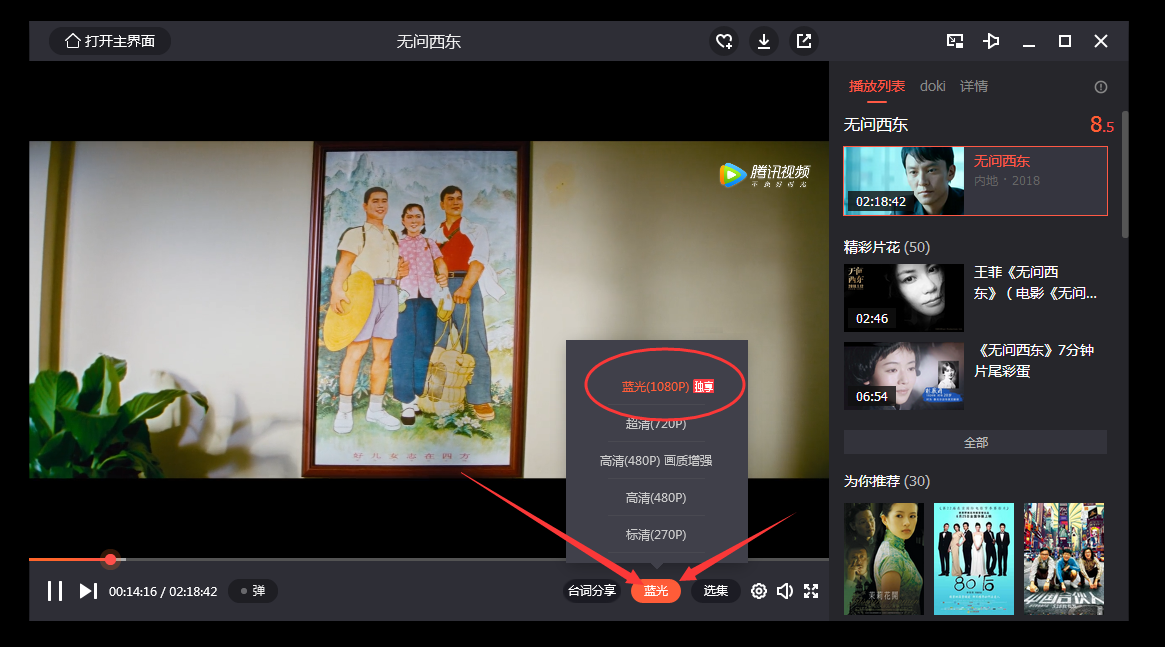Viewport: 1165px width, 647px height.
Task: Select 高清(480P) 画质增强 option
Action: (x=655, y=461)
